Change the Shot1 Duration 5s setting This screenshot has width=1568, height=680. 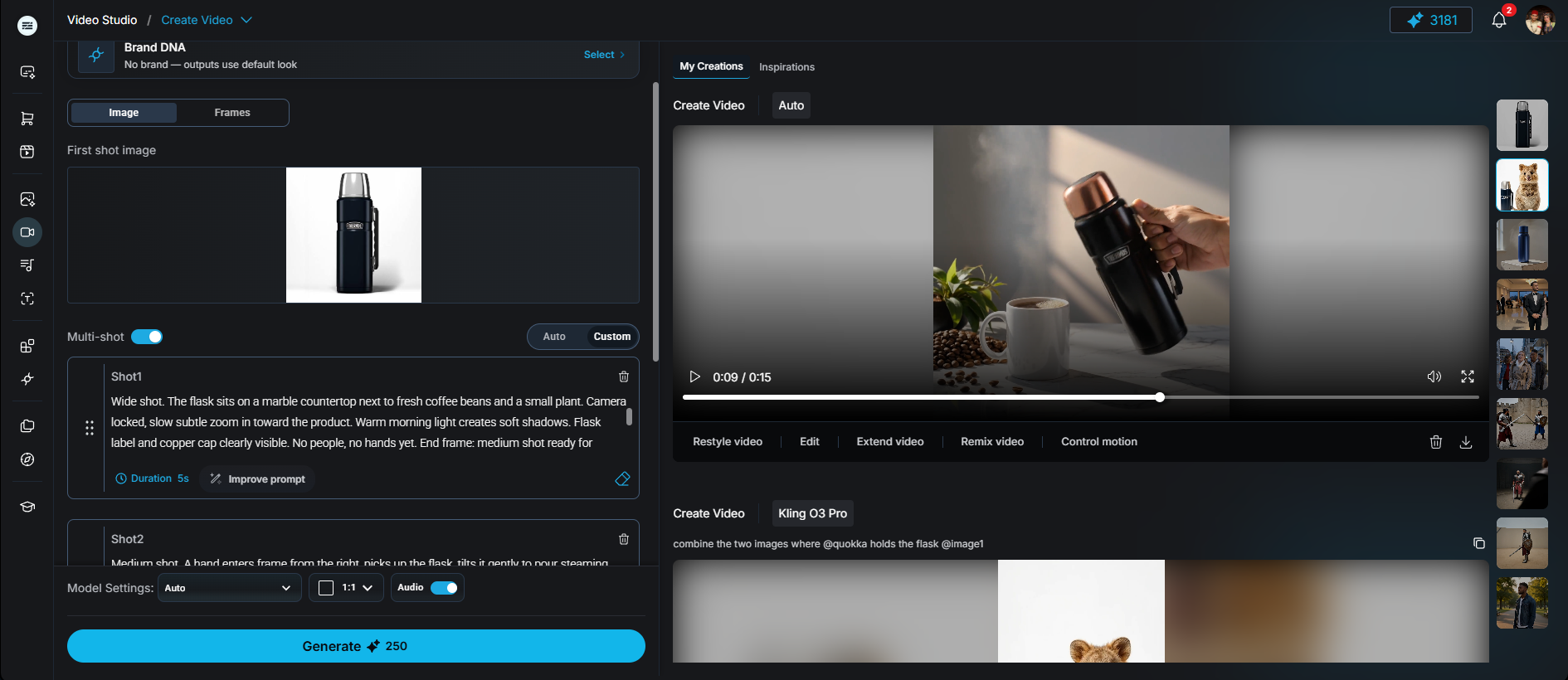[x=153, y=478]
